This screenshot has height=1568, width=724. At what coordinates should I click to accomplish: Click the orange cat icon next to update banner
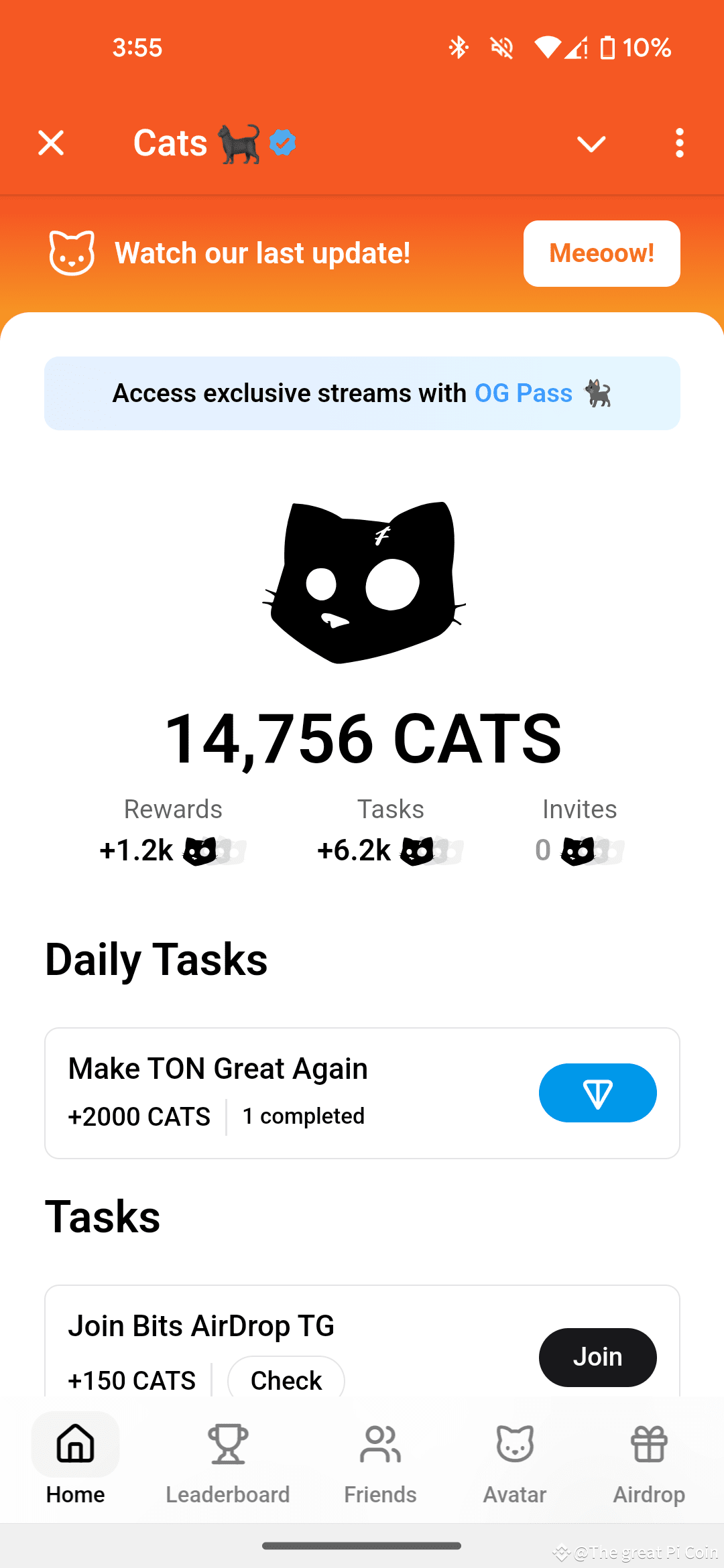click(72, 253)
